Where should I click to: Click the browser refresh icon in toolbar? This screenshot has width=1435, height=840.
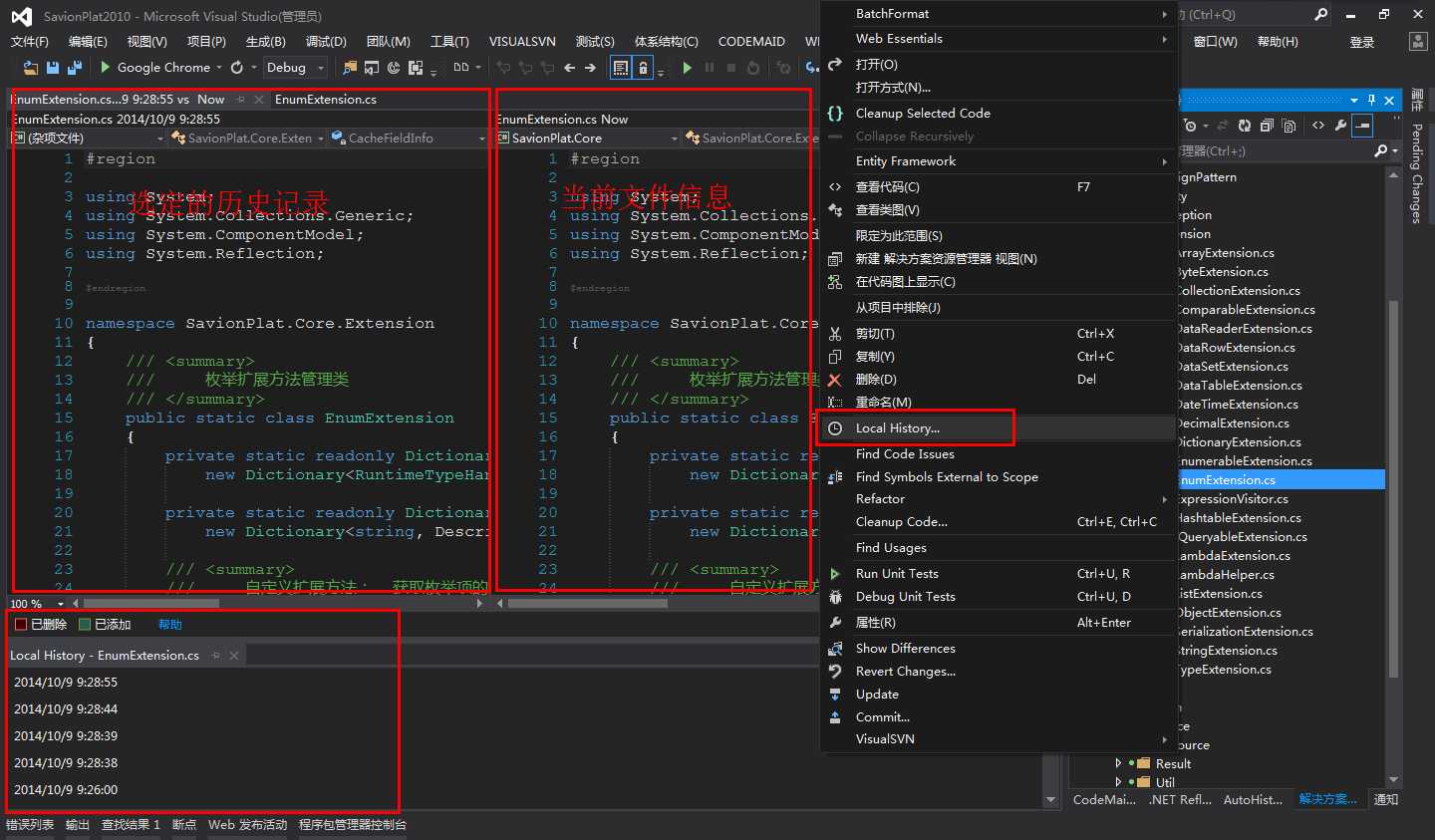(237, 68)
